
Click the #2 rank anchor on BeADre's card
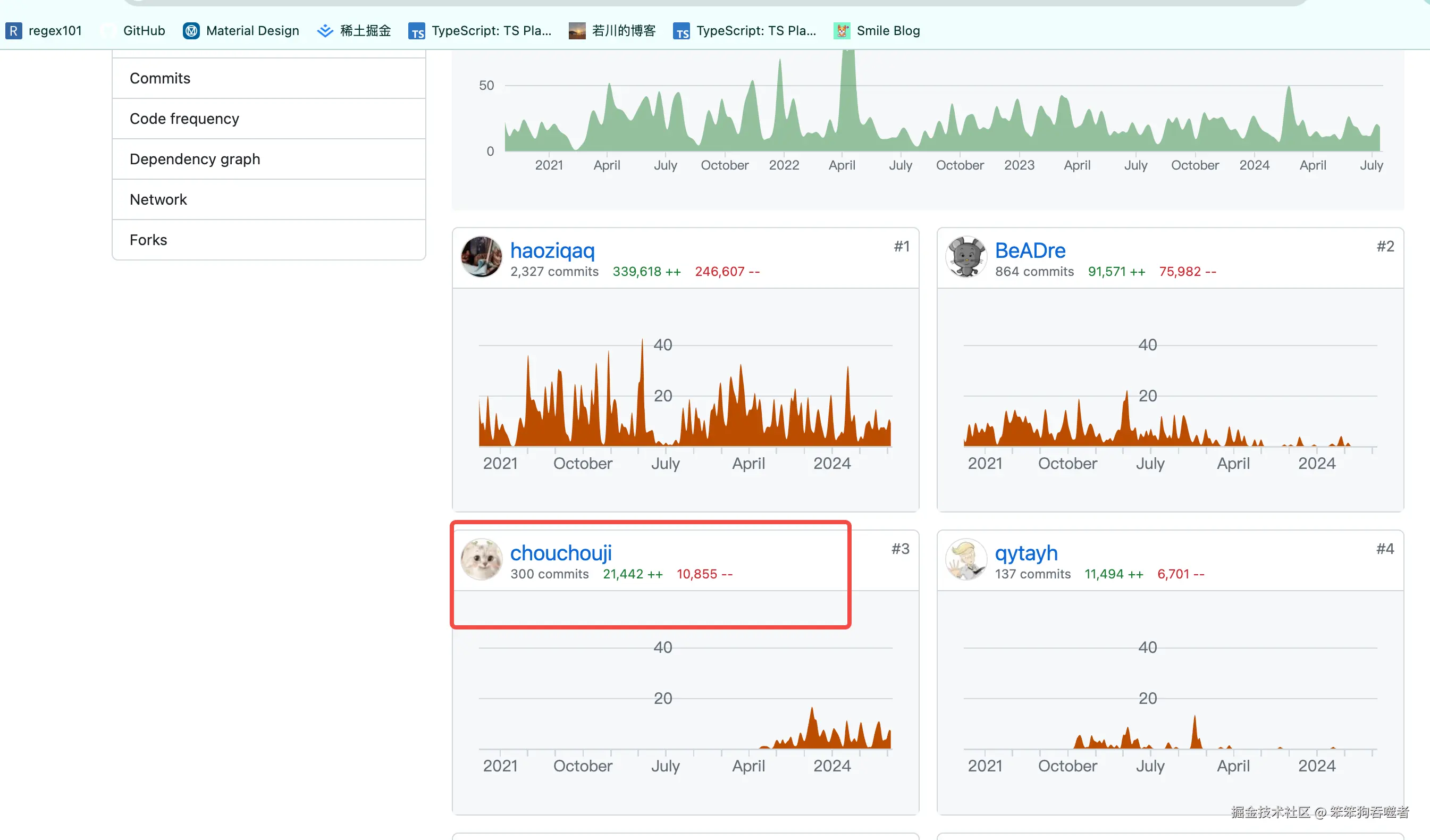(1385, 246)
